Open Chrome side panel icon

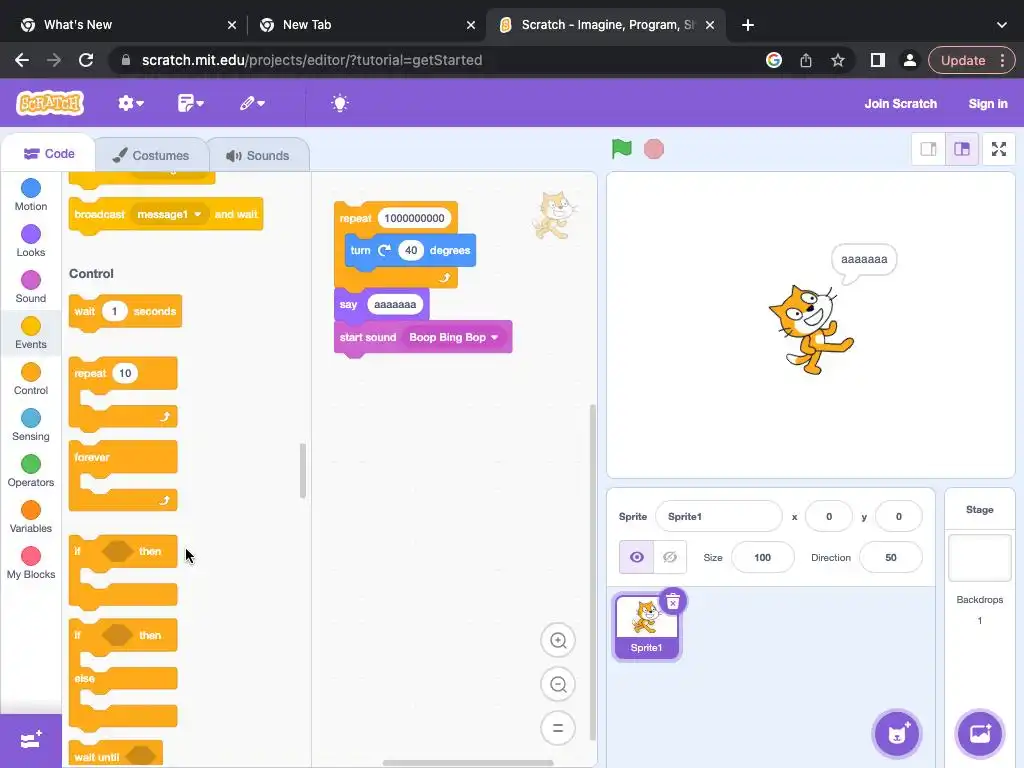tap(877, 60)
